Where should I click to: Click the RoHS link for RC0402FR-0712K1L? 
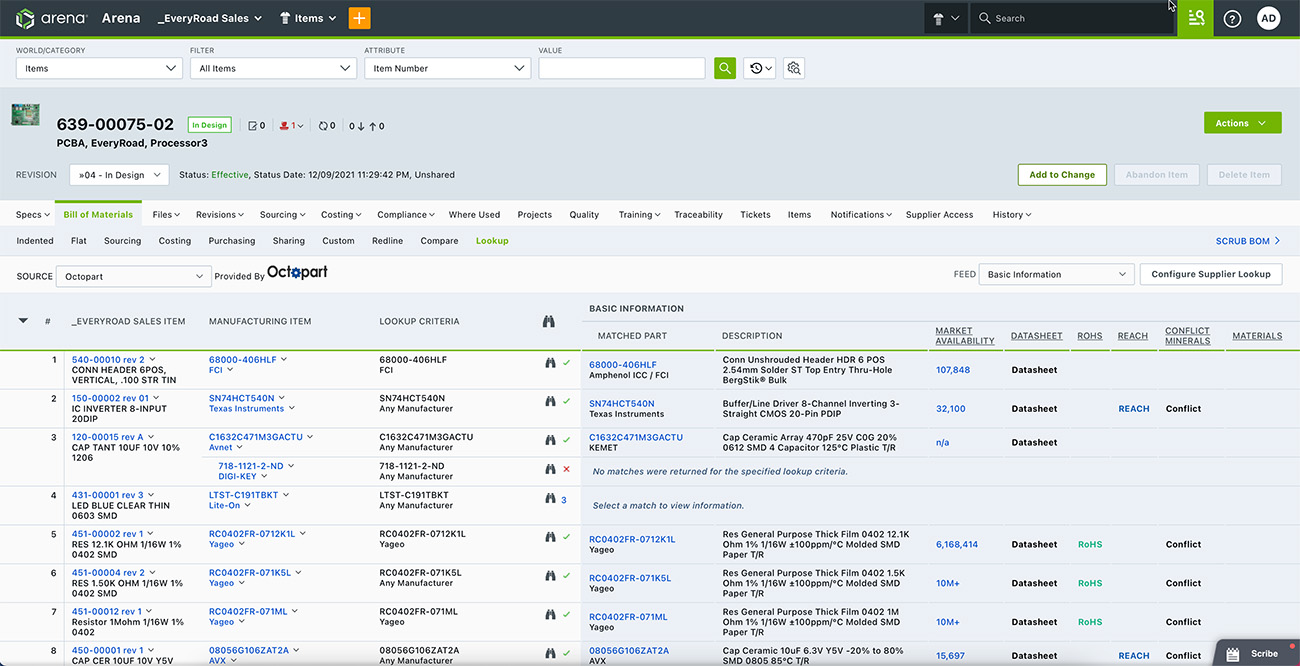[1089, 545]
